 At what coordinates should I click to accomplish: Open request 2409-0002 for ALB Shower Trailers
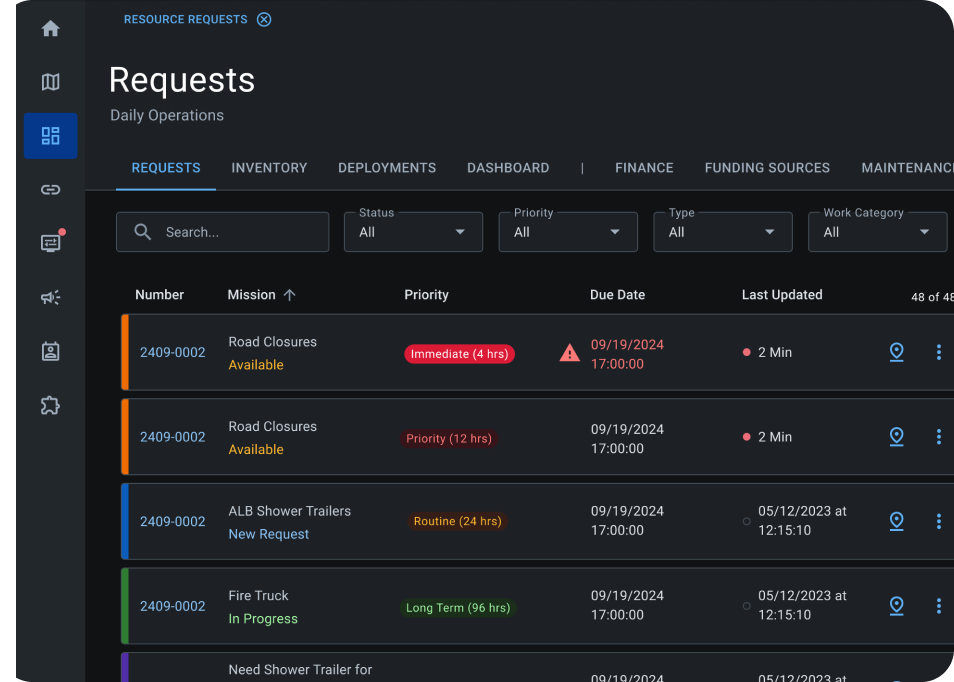[x=172, y=522]
